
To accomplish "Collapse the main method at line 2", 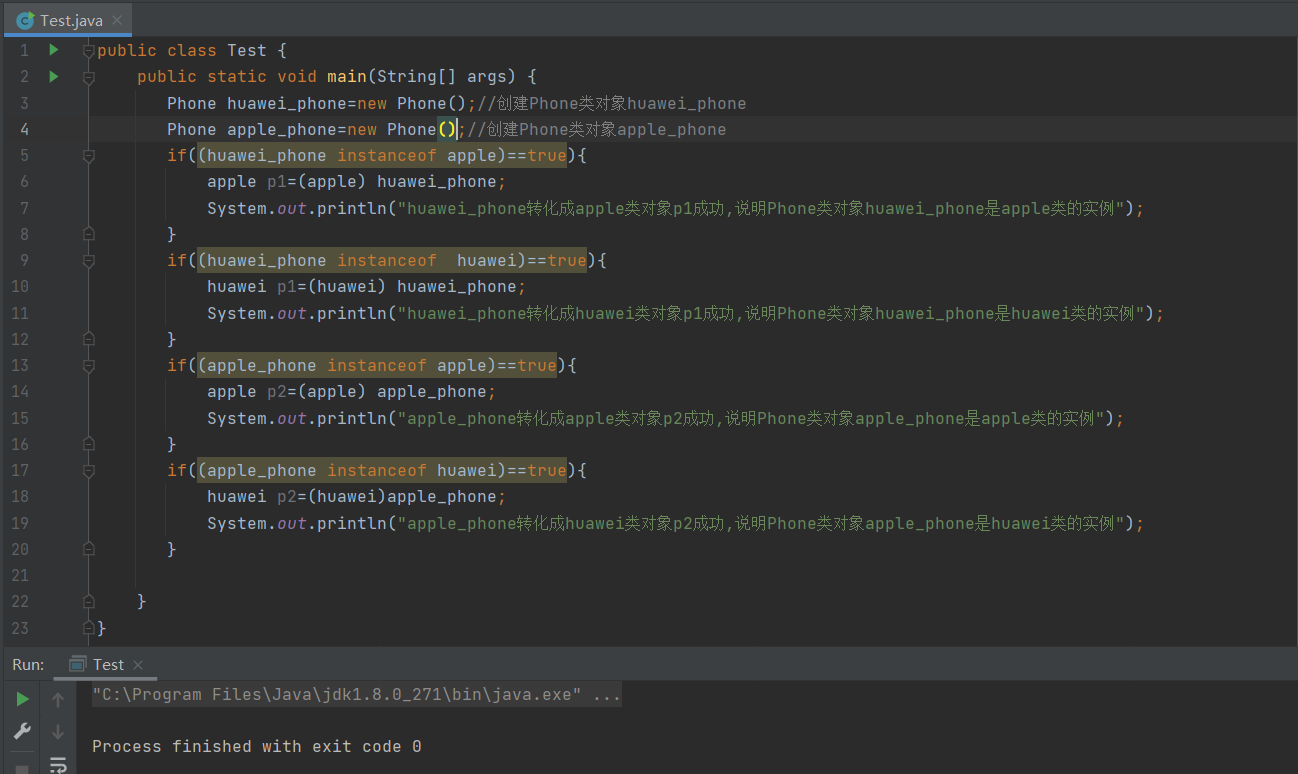I will pyautogui.click(x=89, y=76).
